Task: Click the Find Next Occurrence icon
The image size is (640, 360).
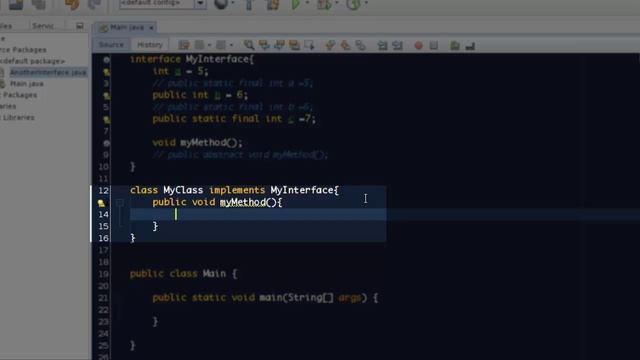Action: 279,45
